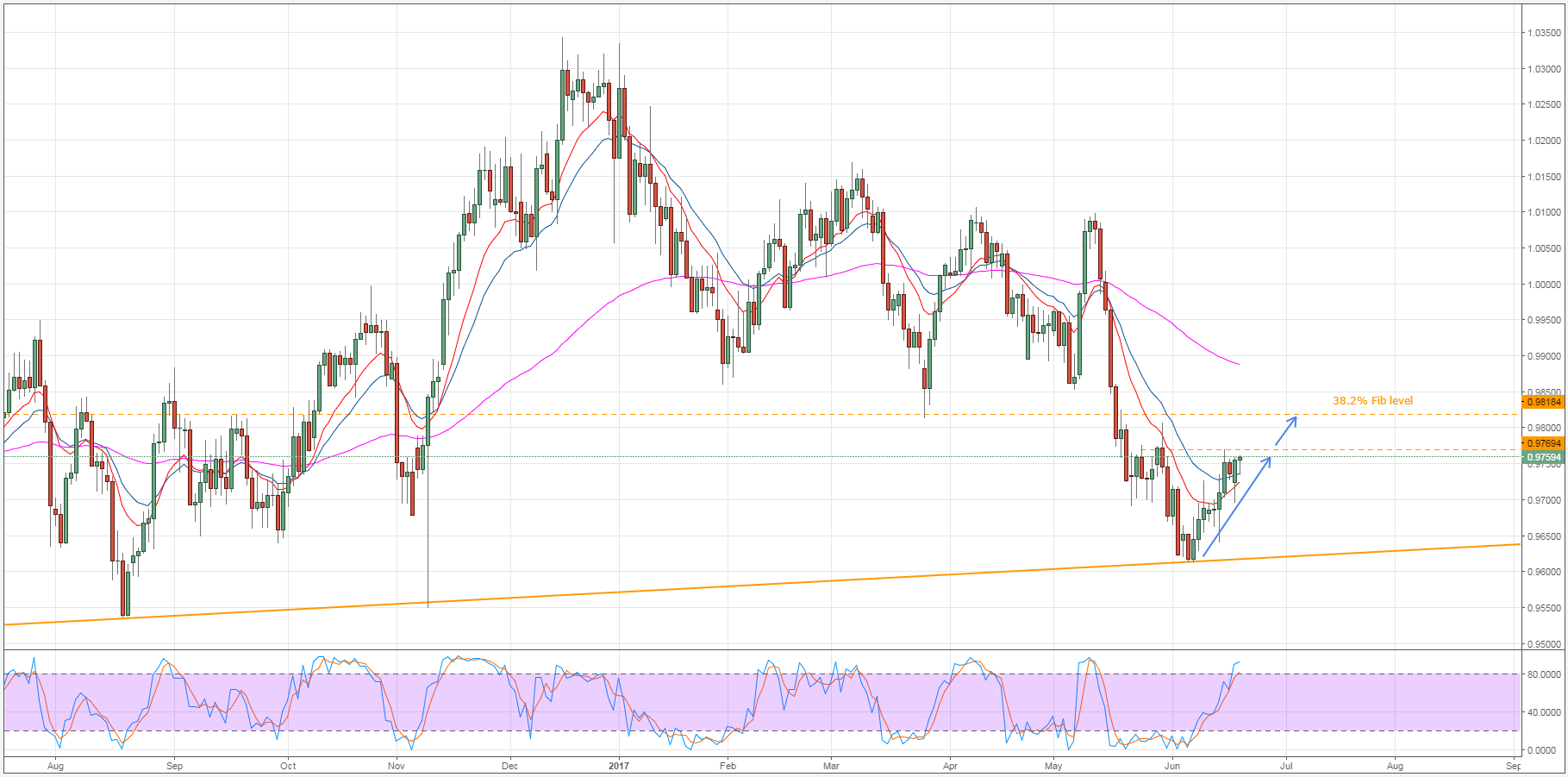Select the May label on time axis
The width and height of the screenshot is (1568, 777).
tap(1053, 766)
